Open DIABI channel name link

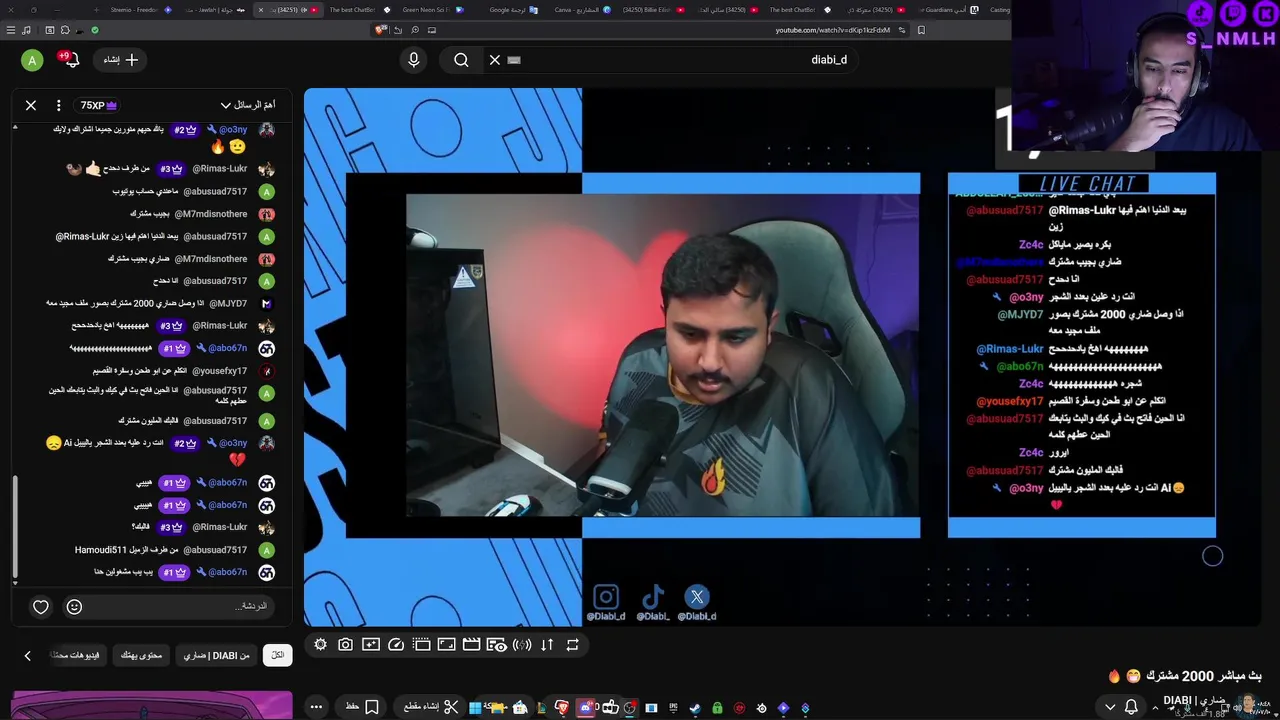click(1193, 701)
